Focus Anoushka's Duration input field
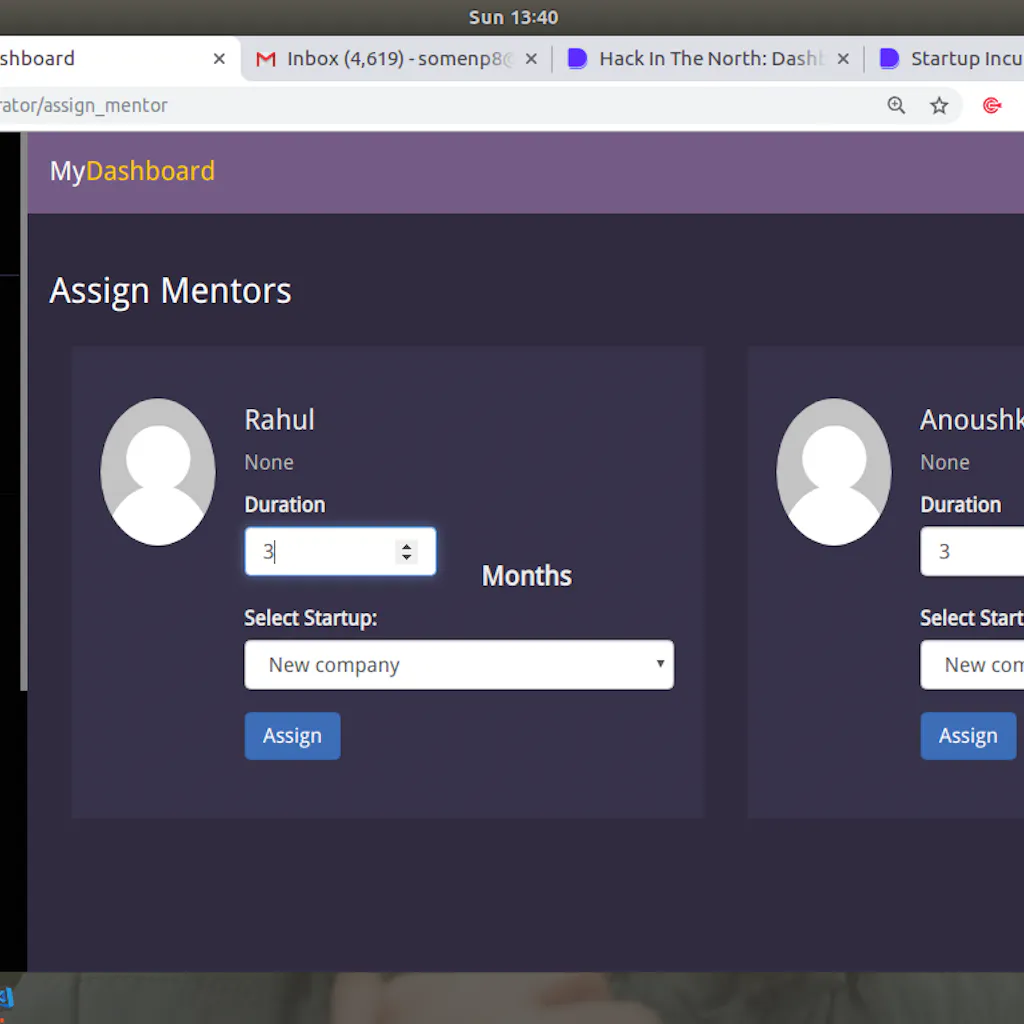1024x1024 pixels. (x=970, y=552)
